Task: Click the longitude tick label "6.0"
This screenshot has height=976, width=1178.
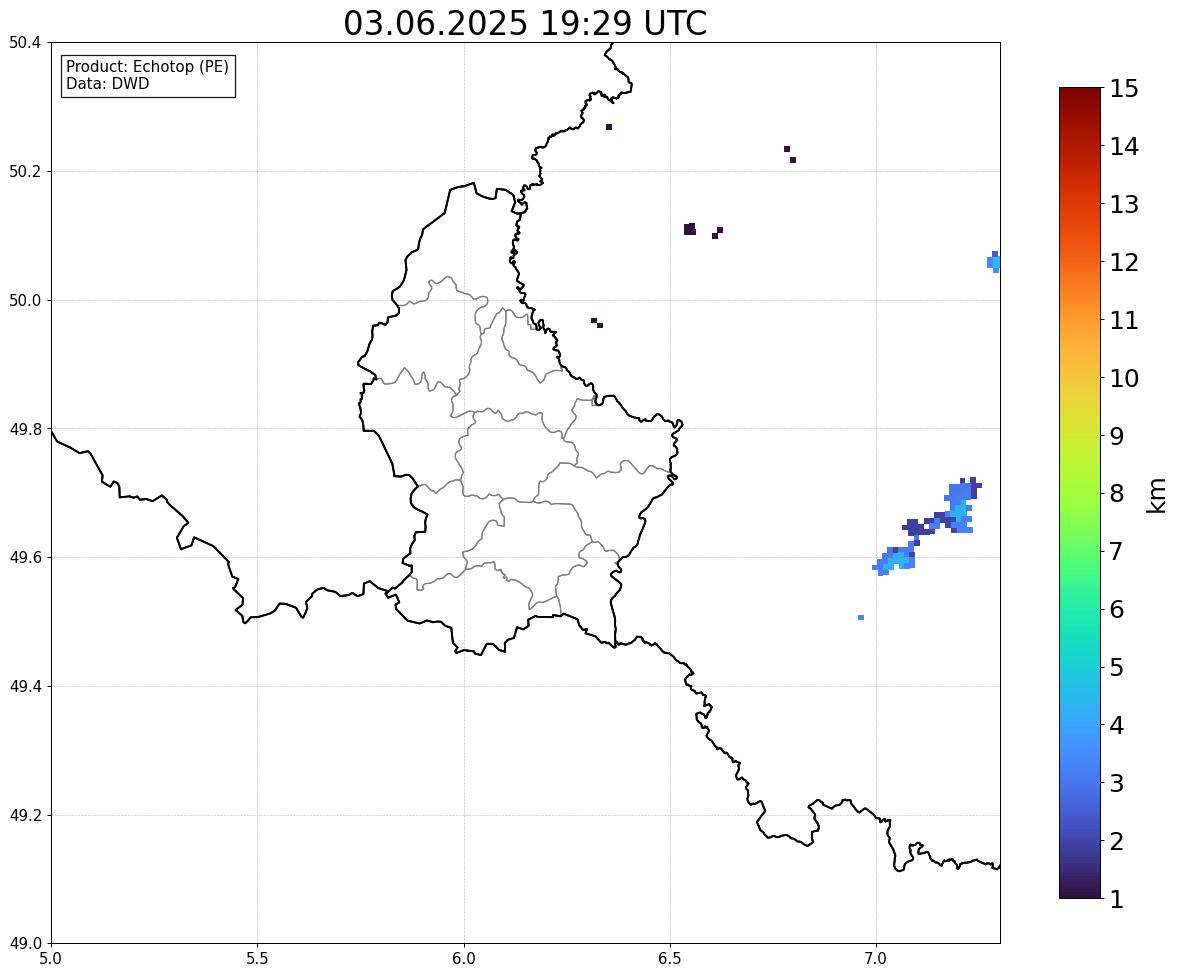Action: [464, 959]
